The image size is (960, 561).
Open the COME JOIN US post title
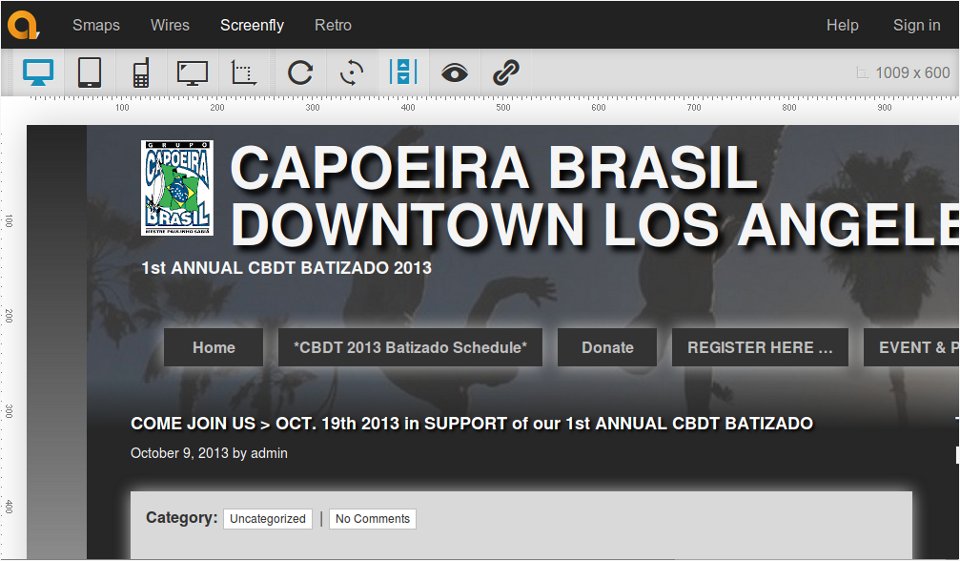[472, 423]
